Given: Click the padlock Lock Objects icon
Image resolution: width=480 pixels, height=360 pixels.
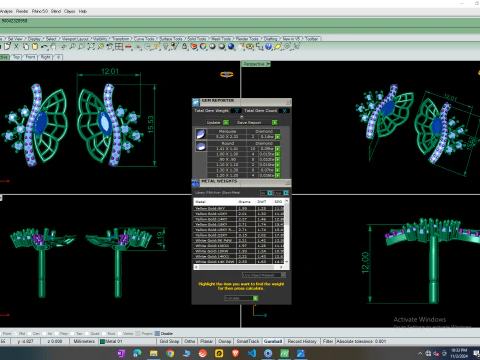Looking at the screenshot, I should tap(184, 47).
